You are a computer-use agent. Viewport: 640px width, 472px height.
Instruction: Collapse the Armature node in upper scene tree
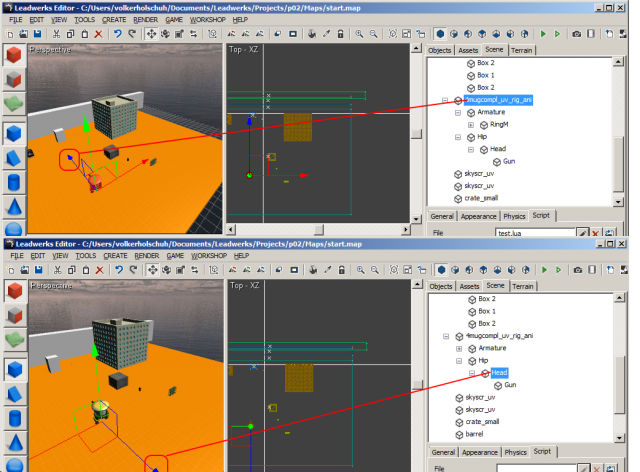click(457, 112)
